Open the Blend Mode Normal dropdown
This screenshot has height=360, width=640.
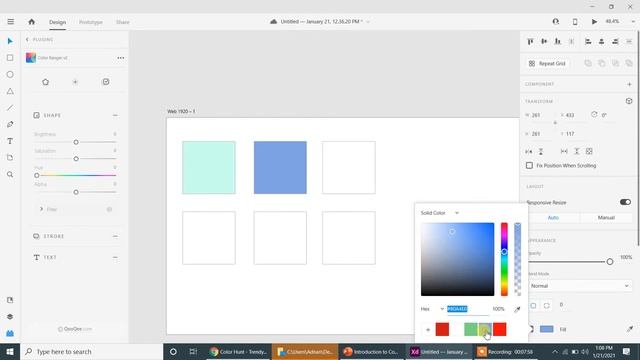[579, 286]
